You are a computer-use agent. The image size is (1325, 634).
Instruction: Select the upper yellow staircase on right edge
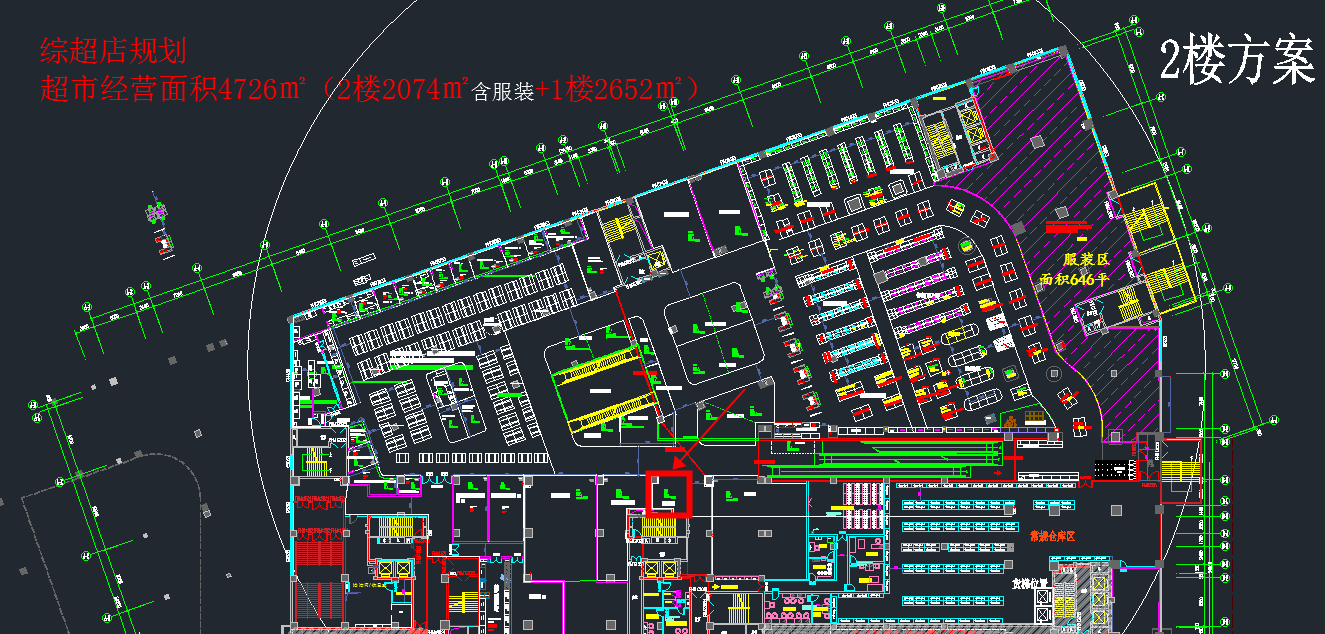pyautogui.click(x=1147, y=220)
